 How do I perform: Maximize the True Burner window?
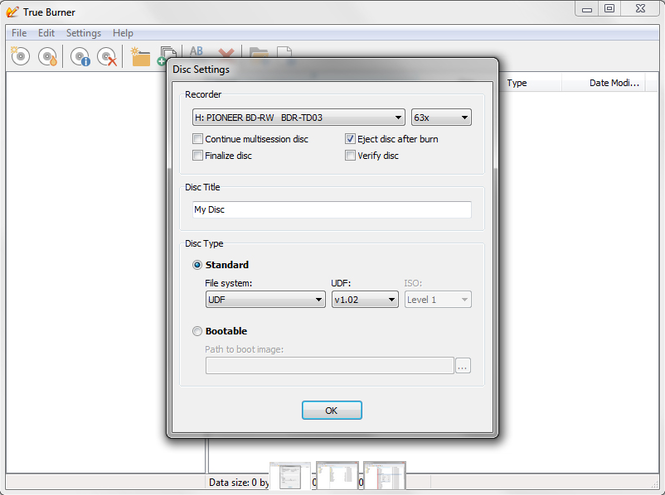(609, 9)
